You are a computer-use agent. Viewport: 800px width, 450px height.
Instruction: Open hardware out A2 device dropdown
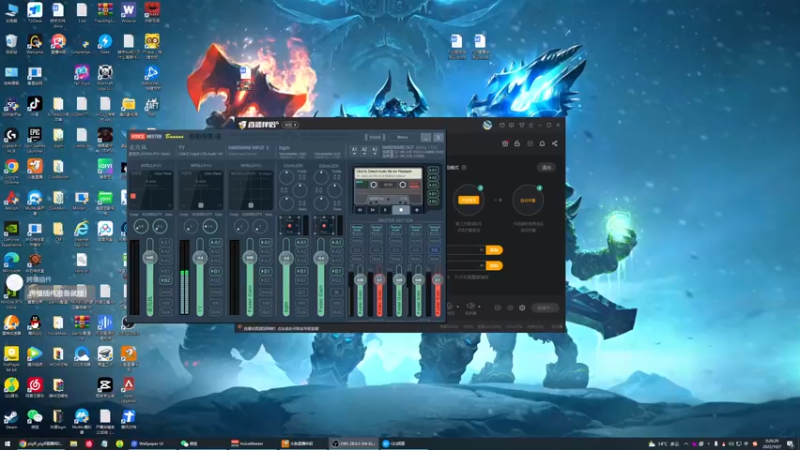coord(364,150)
